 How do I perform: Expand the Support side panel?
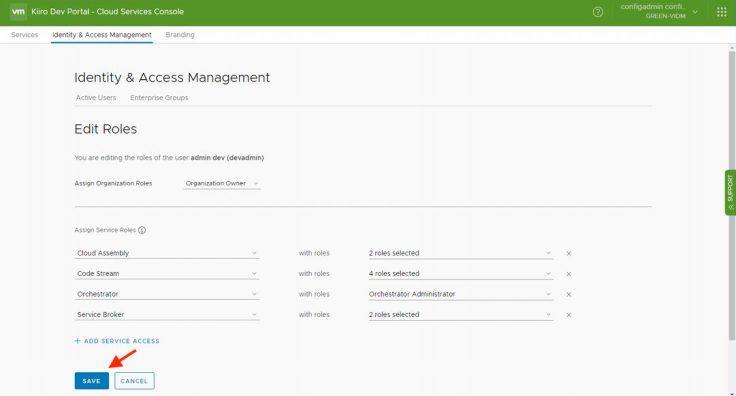point(730,192)
